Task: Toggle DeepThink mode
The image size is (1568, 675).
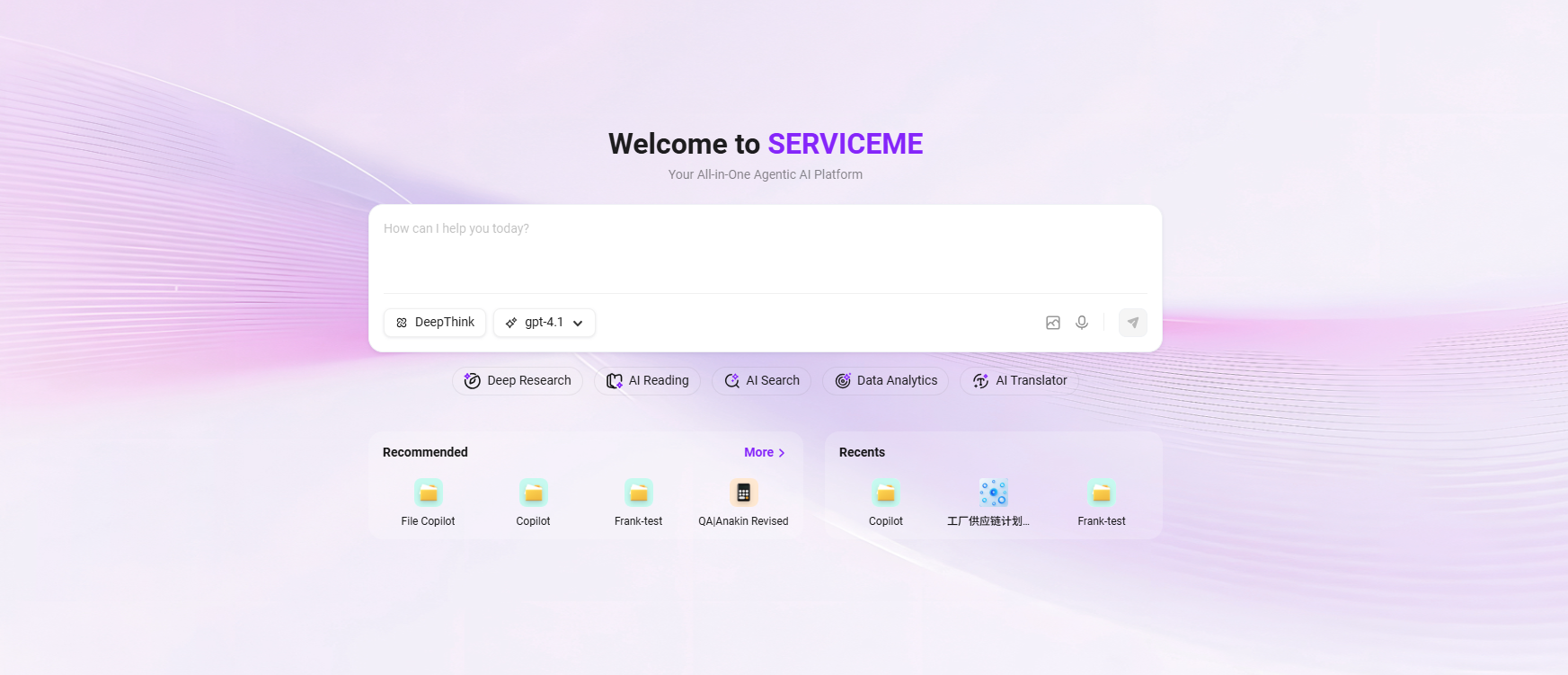Action: tap(435, 323)
